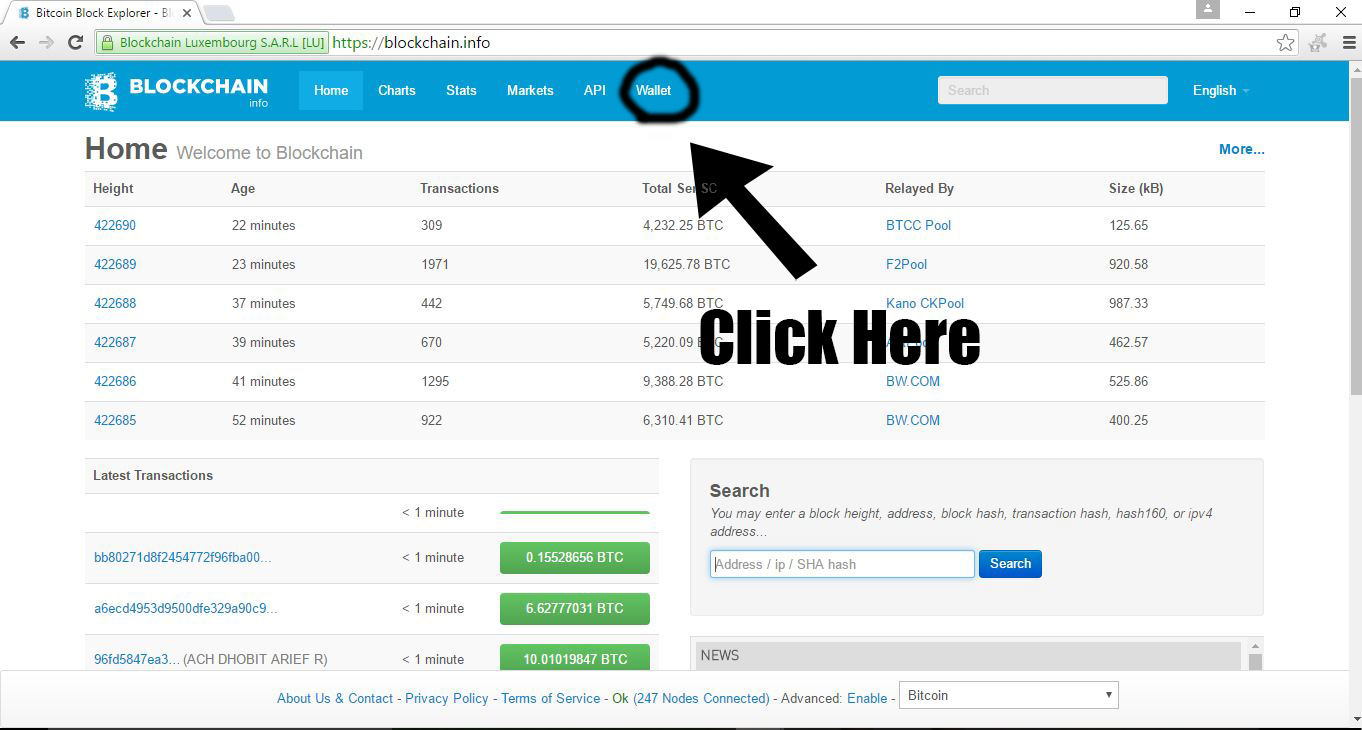The width and height of the screenshot is (1362, 730).
Task: Click the Relayed By column header
Action: tap(919, 188)
